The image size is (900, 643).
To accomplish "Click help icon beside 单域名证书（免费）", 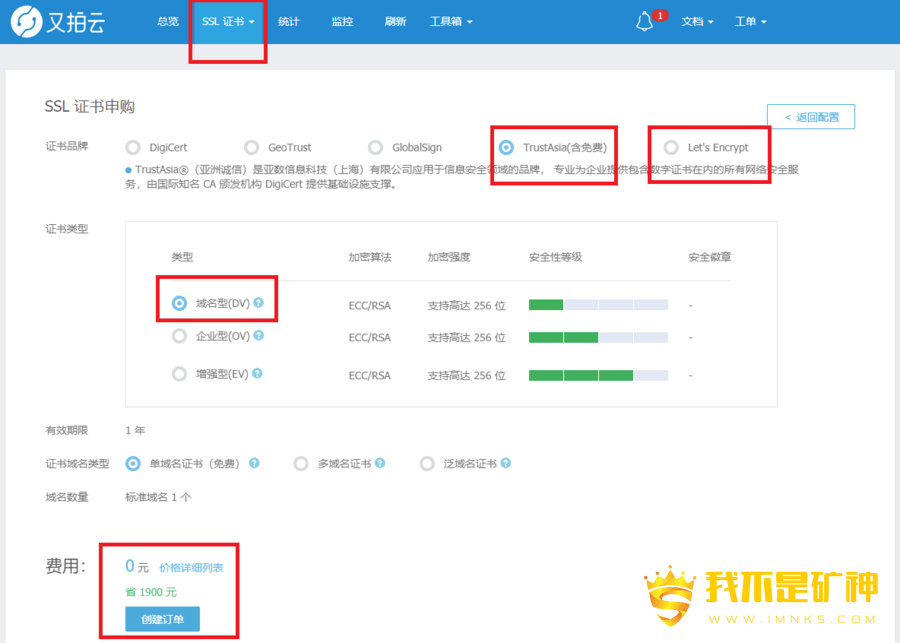I will pyautogui.click(x=254, y=463).
